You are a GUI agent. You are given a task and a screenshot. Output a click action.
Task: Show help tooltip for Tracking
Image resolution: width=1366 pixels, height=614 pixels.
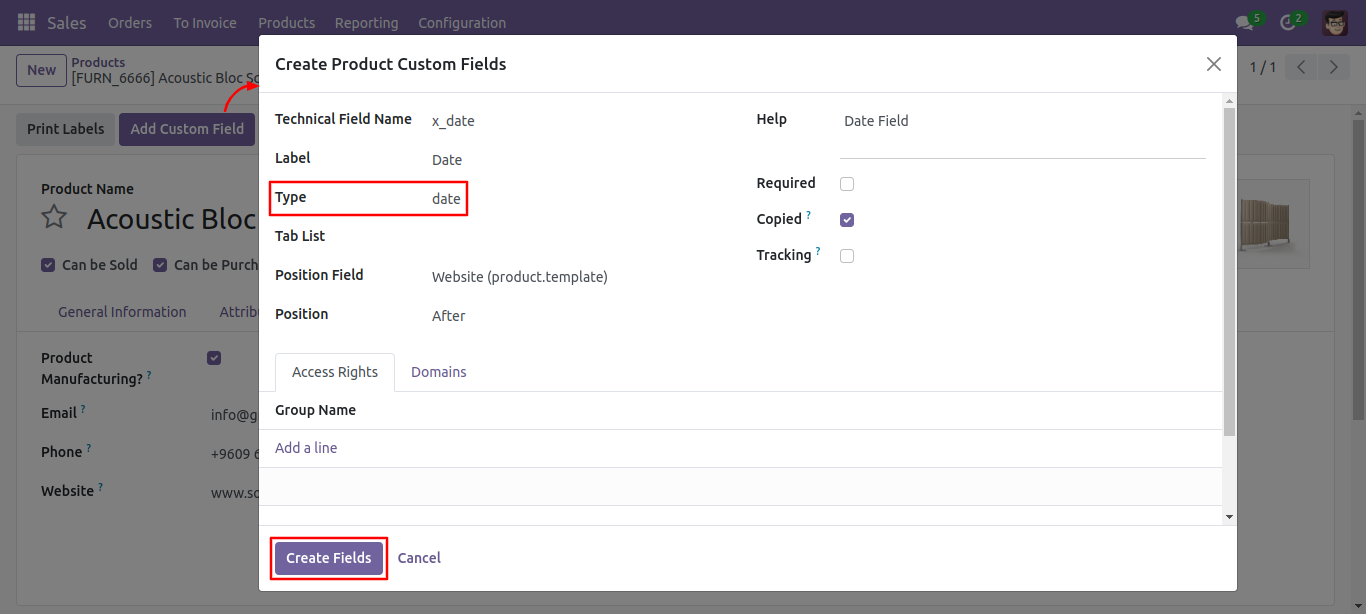click(818, 251)
